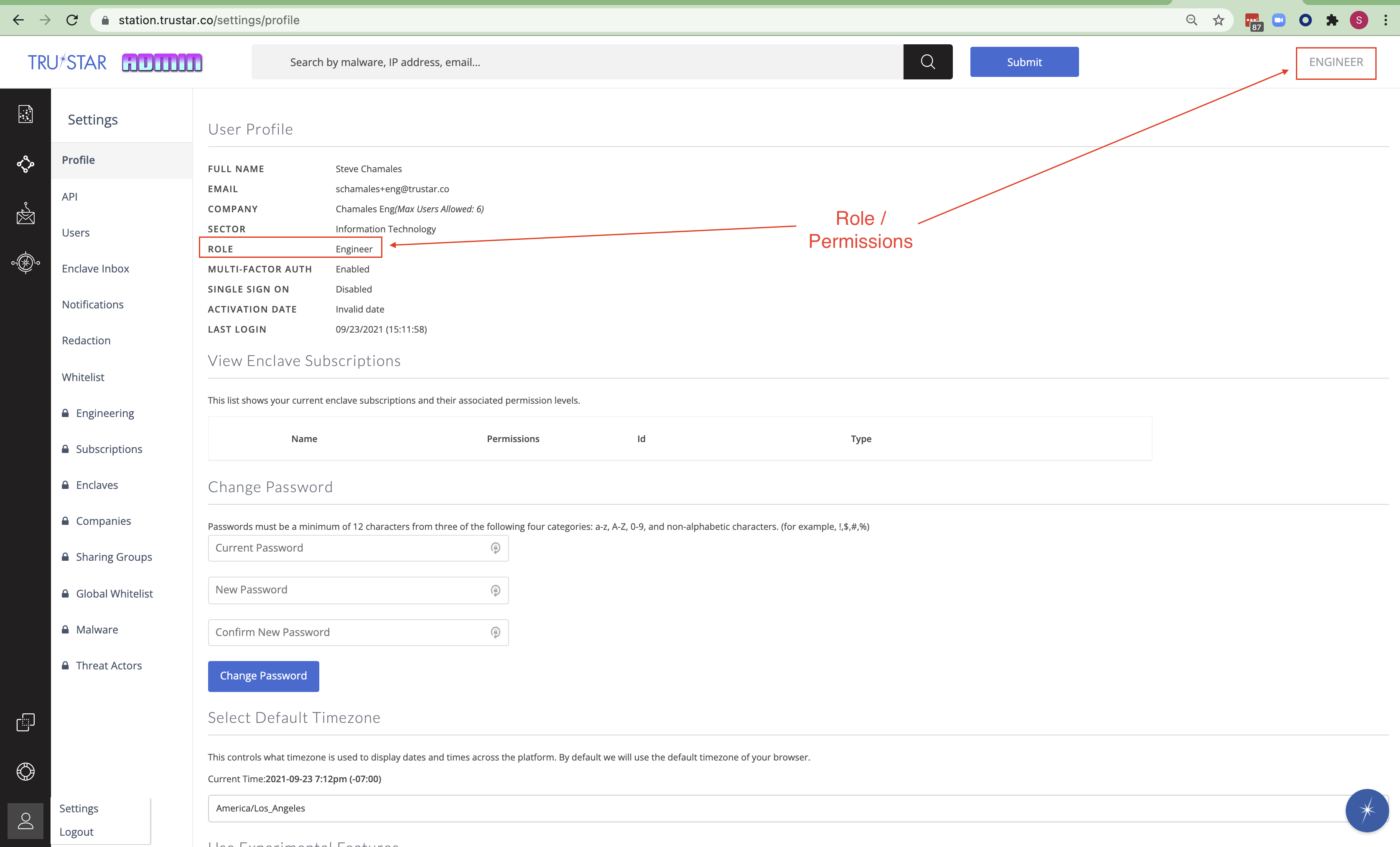Click the last login value 09/23/2021 (15:11:58)
This screenshot has height=847, width=1400.
tap(381, 329)
